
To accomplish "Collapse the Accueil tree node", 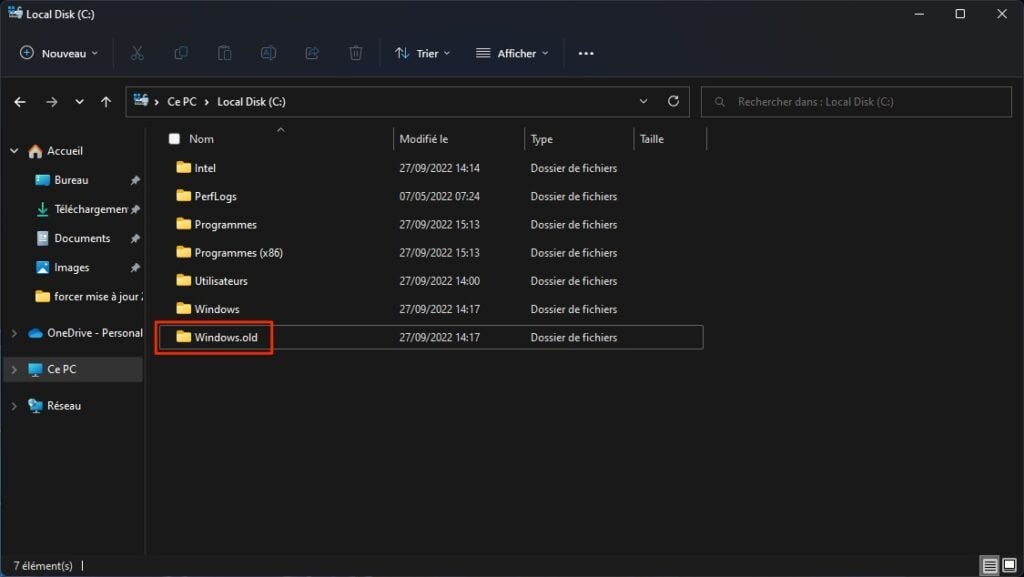I will pyautogui.click(x=14, y=151).
